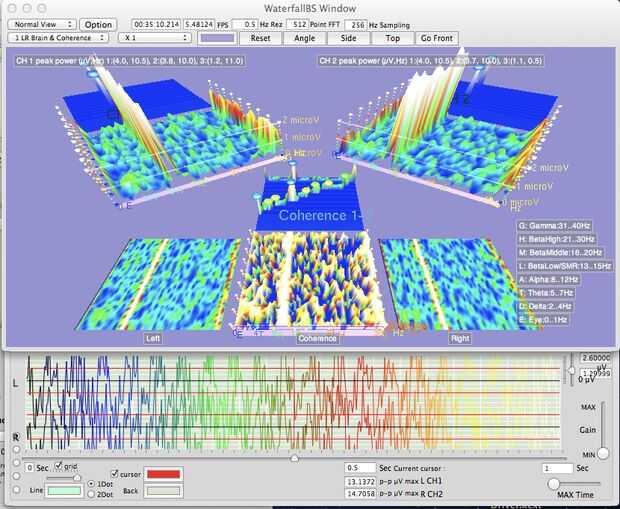Image resolution: width=620 pixels, height=509 pixels.
Task: Click the Left spectrogram label
Action: 153,339
